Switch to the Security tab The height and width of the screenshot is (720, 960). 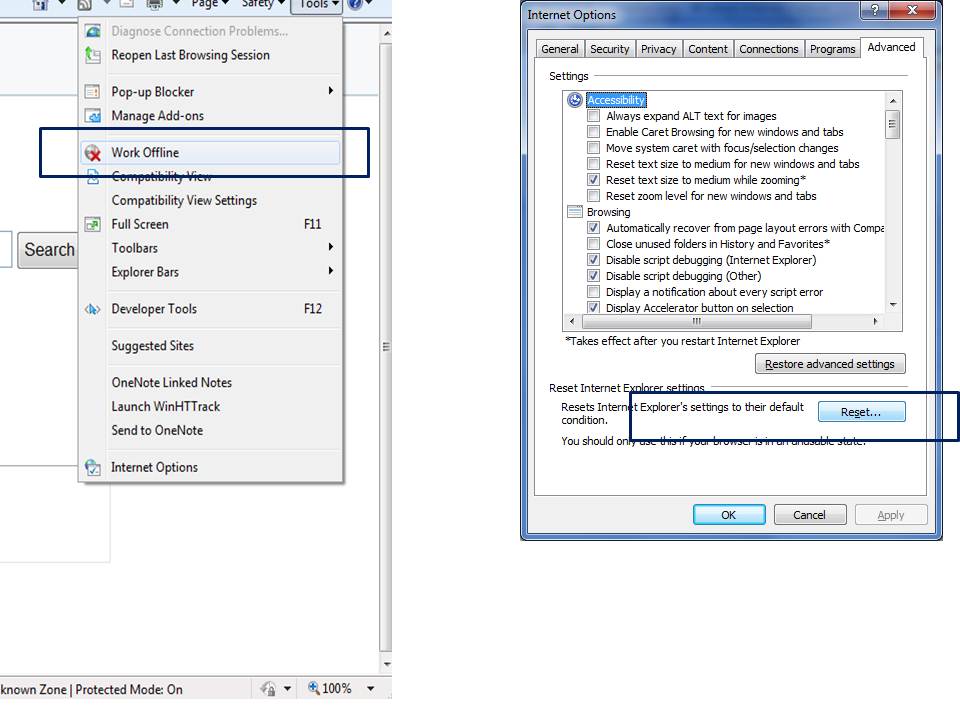point(609,49)
